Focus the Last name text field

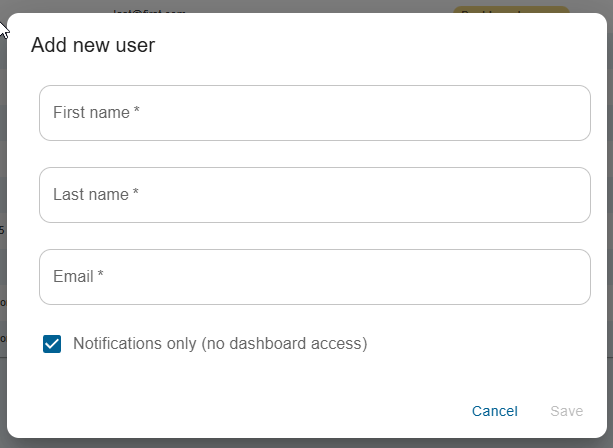coord(314,195)
